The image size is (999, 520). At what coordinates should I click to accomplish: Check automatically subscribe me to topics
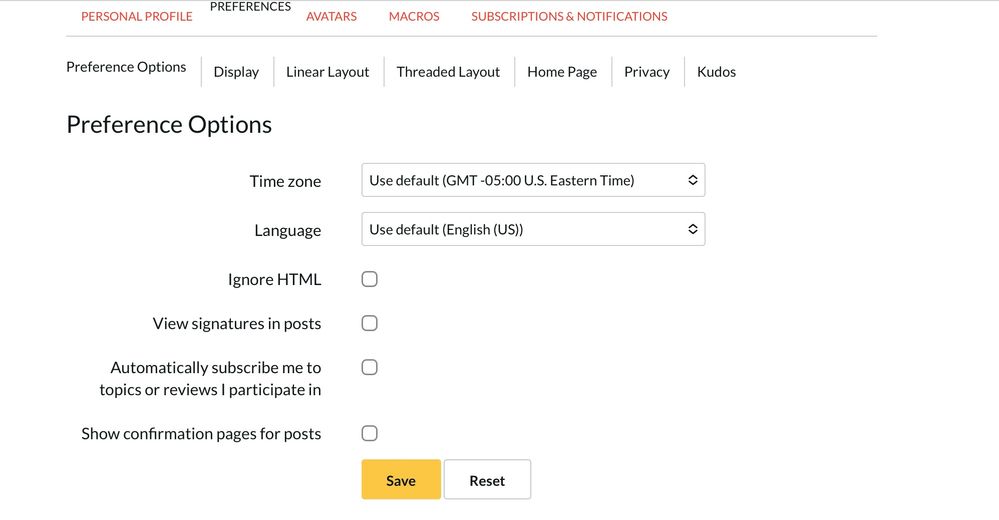point(369,367)
